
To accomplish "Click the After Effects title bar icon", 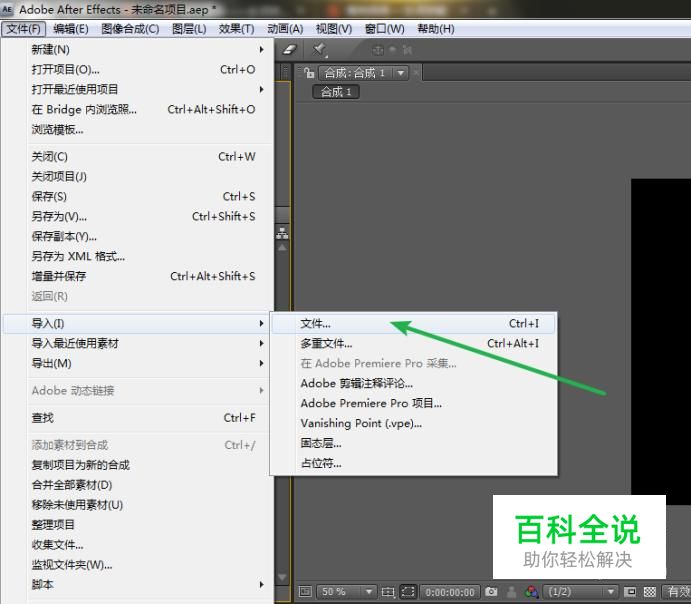I will [7, 9].
